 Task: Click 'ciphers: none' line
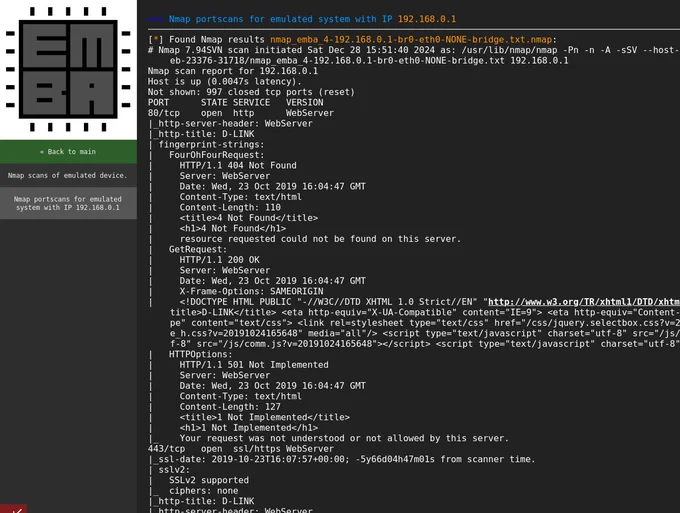[x=203, y=490]
